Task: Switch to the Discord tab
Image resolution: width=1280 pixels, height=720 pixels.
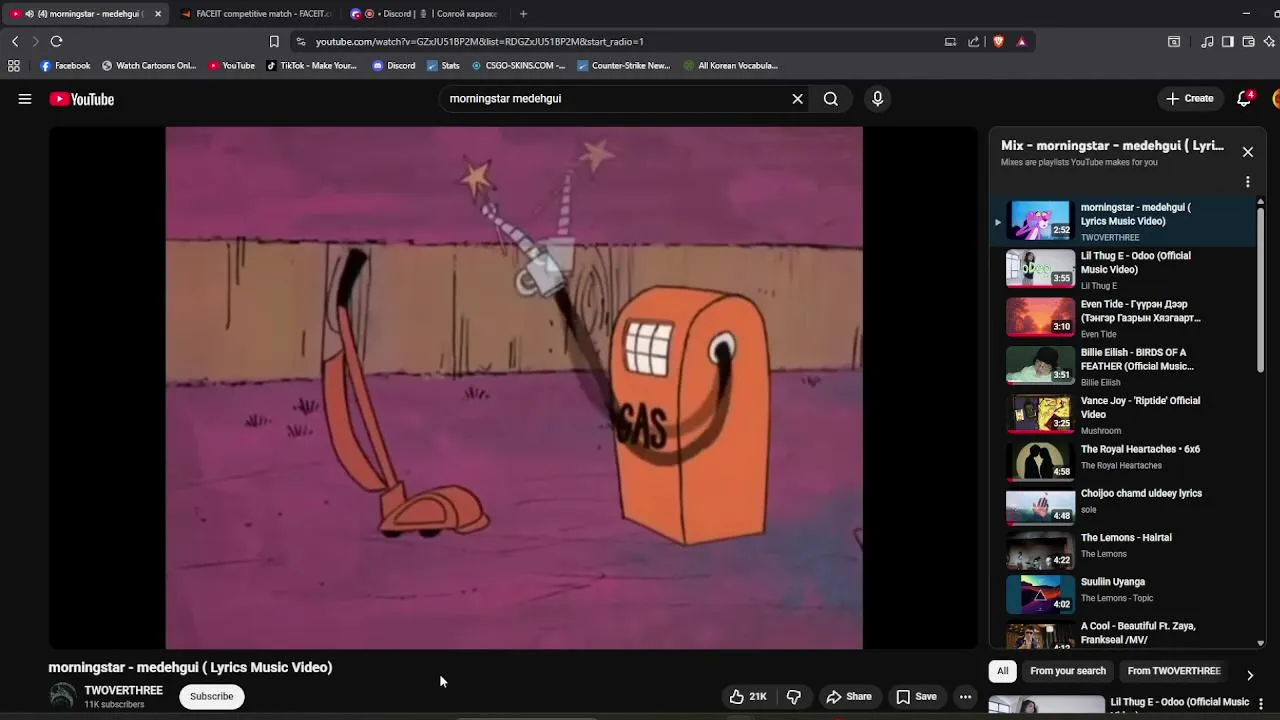Action: [x=425, y=14]
